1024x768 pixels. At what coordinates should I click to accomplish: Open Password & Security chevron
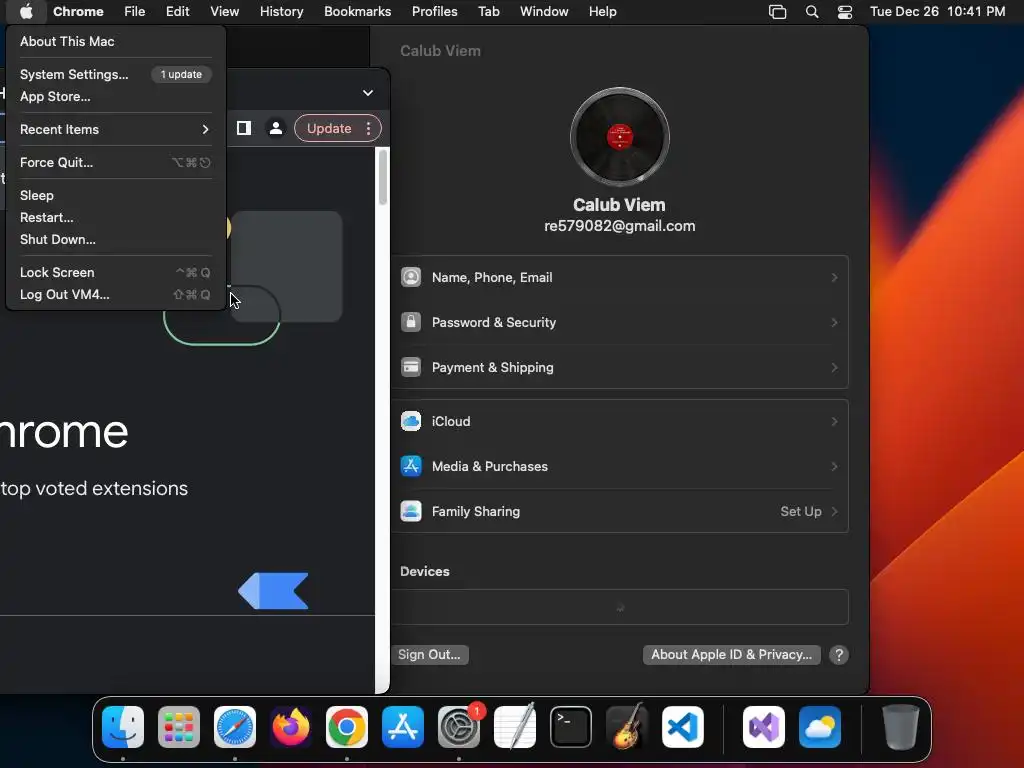pyautogui.click(x=834, y=323)
